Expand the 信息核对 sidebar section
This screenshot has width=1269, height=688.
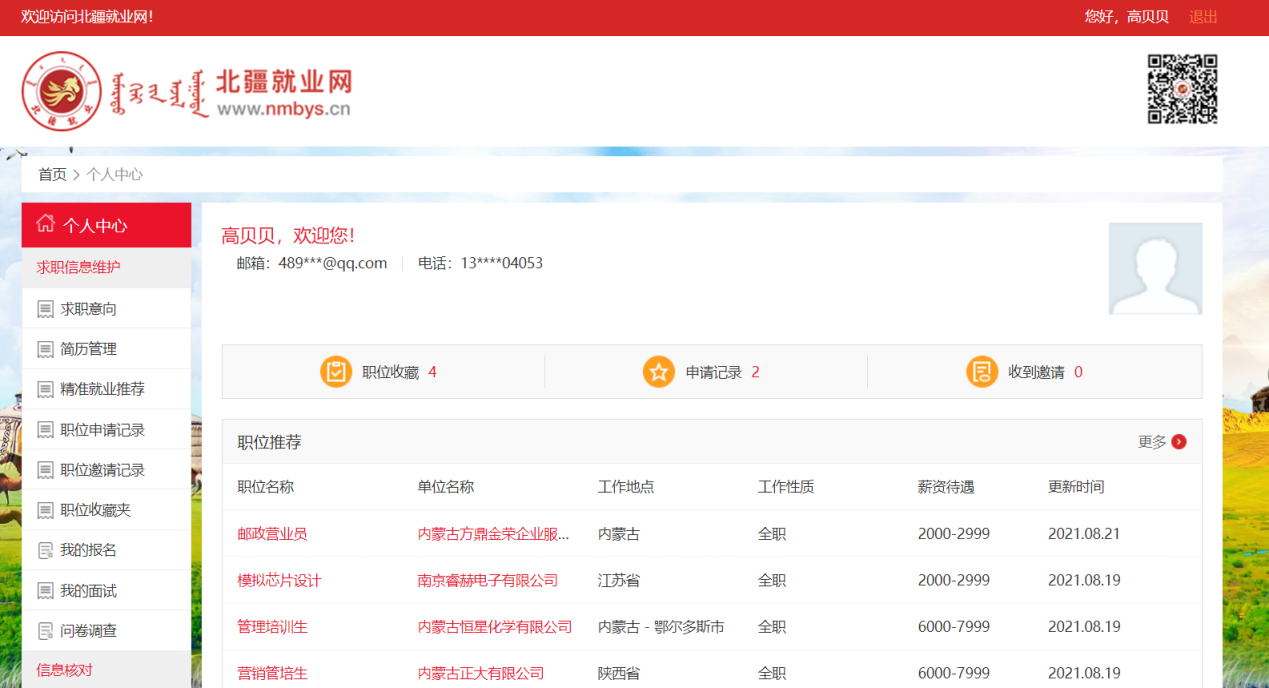pyautogui.click(x=64, y=670)
